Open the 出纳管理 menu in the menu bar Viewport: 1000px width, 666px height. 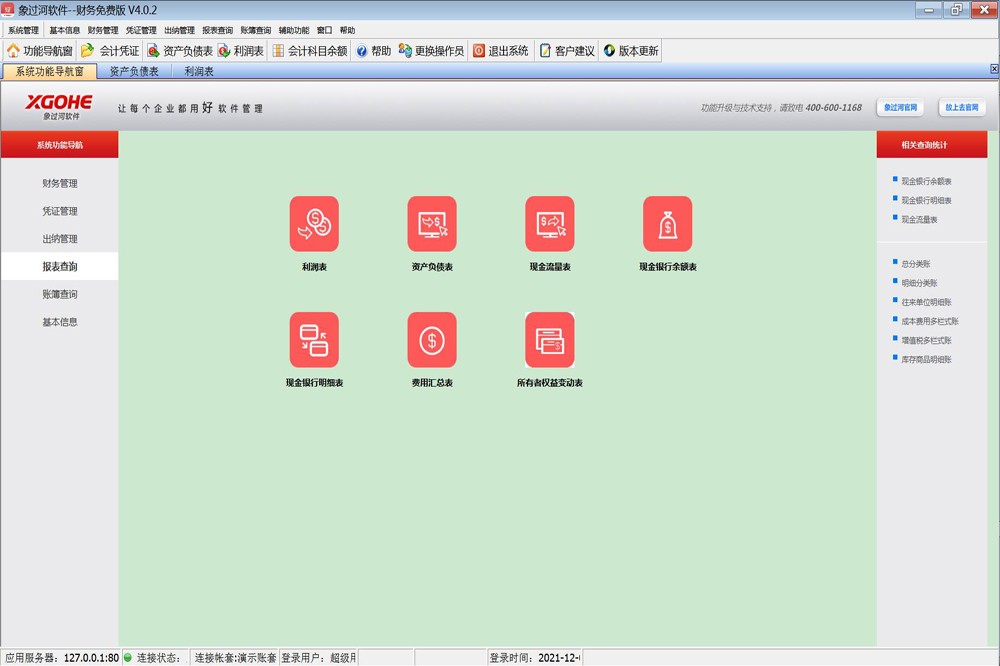tap(179, 30)
